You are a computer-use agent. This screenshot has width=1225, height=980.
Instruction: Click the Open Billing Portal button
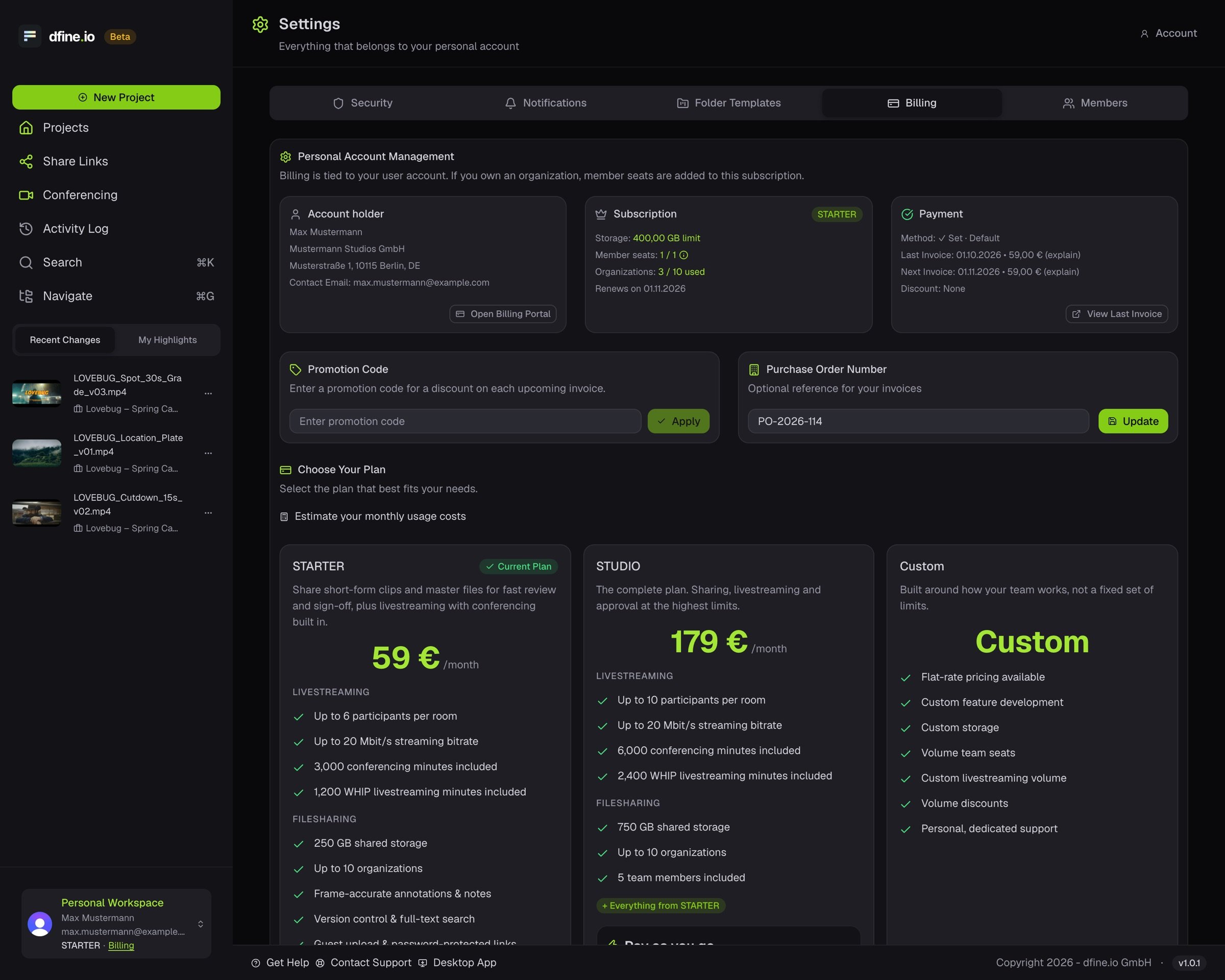pyautogui.click(x=503, y=313)
